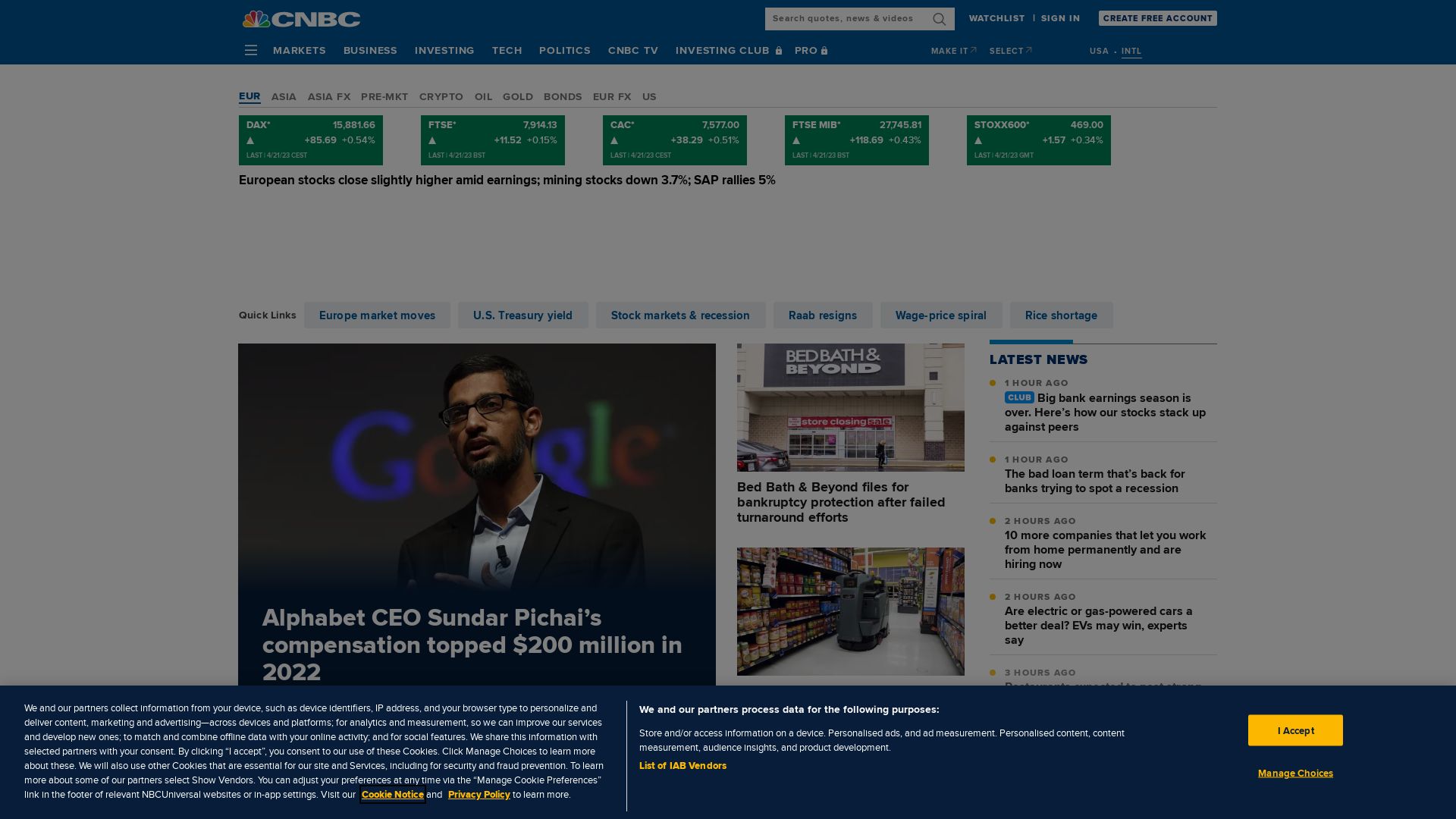Open the Markets menu
This screenshot has width=1456, height=819.
pyautogui.click(x=300, y=50)
